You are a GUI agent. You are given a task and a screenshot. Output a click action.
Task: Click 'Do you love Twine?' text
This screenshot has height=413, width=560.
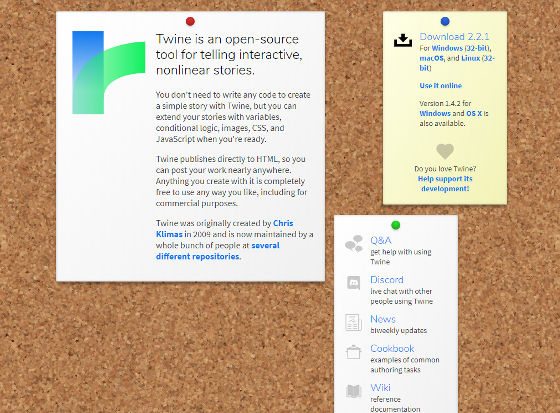(x=445, y=169)
